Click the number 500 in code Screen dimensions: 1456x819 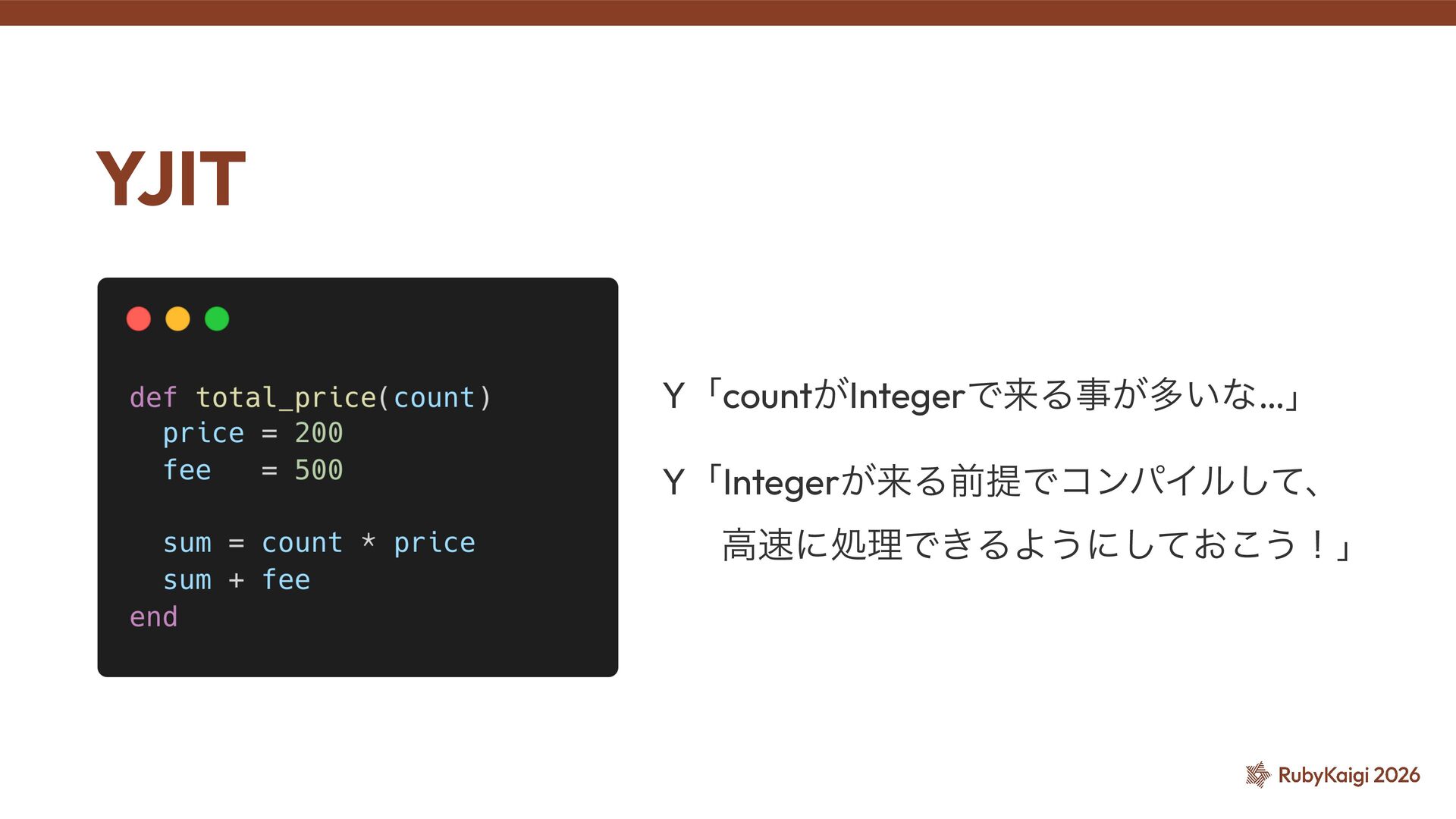click(x=318, y=470)
